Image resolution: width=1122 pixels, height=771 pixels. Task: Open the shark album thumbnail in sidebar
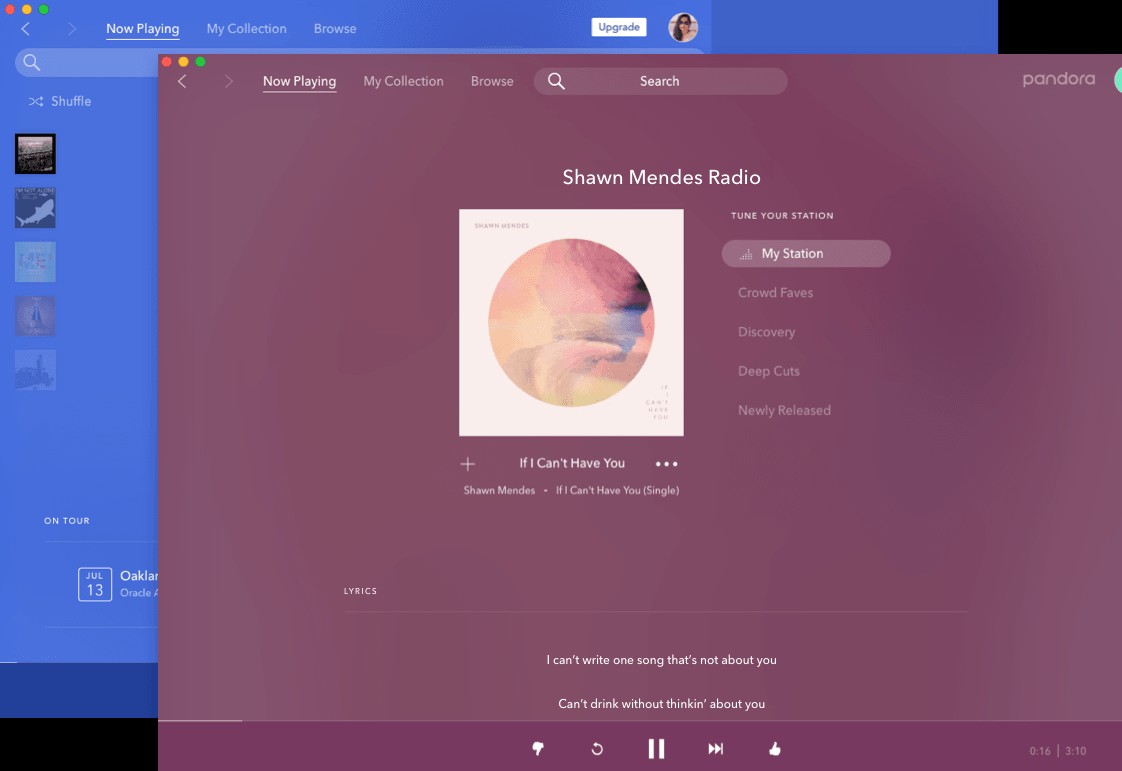pyautogui.click(x=35, y=208)
